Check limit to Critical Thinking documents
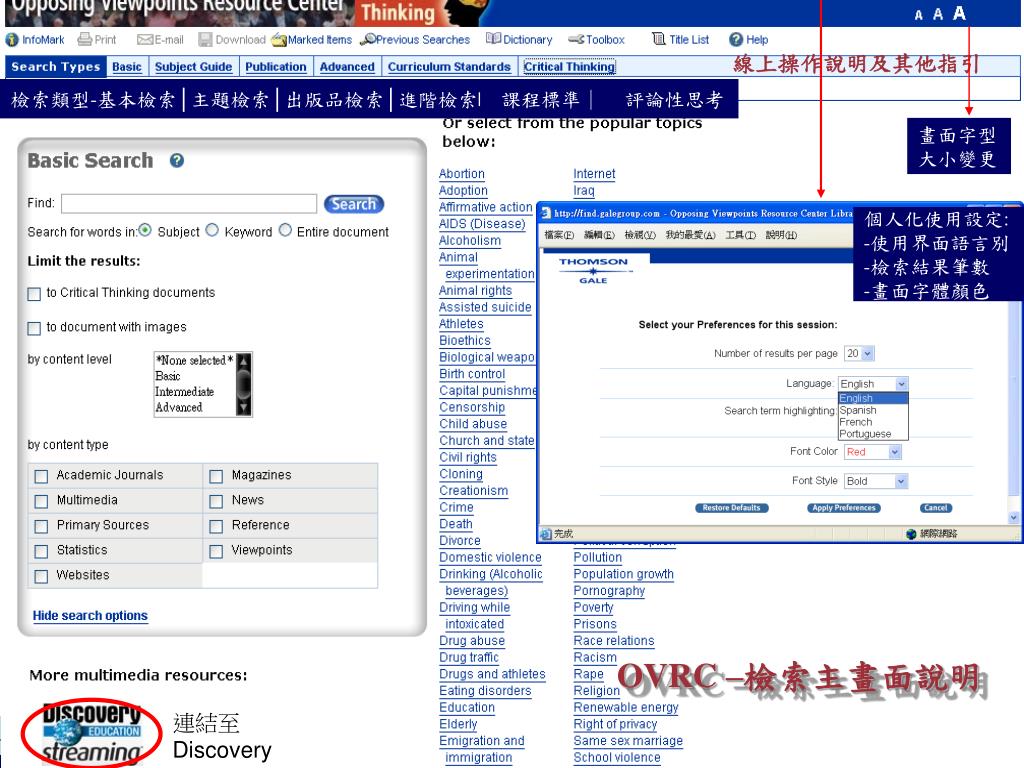The image size is (1024, 768). [34, 294]
